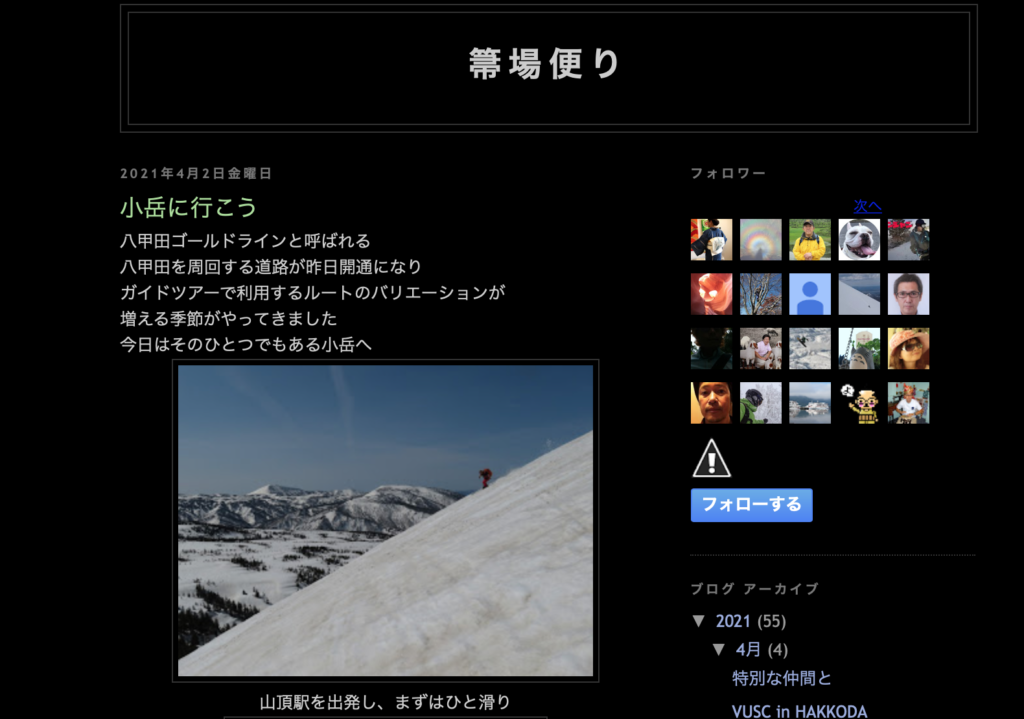The width and height of the screenshot is (1024, 719).
Task: Click the close-up face on orange follower avatar
Action: click(711, 403)
